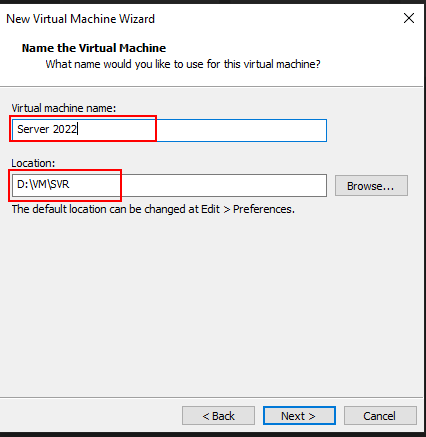This screenshot has width=426, height=437.
Task: Click into the Location path field
Action: click(169, 185)
